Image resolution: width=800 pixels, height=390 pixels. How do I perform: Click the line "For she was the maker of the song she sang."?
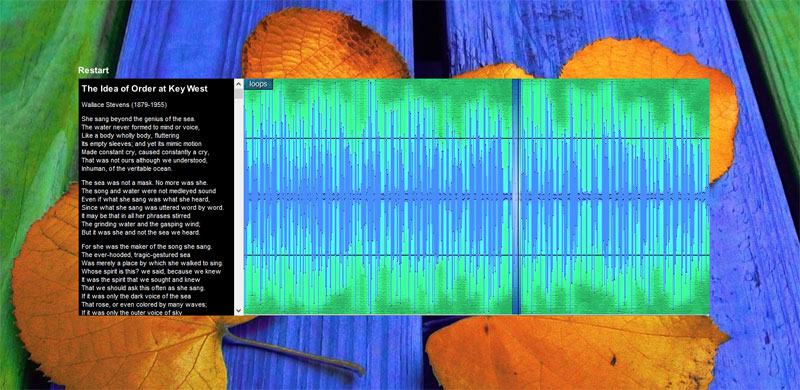pos(148,247)
